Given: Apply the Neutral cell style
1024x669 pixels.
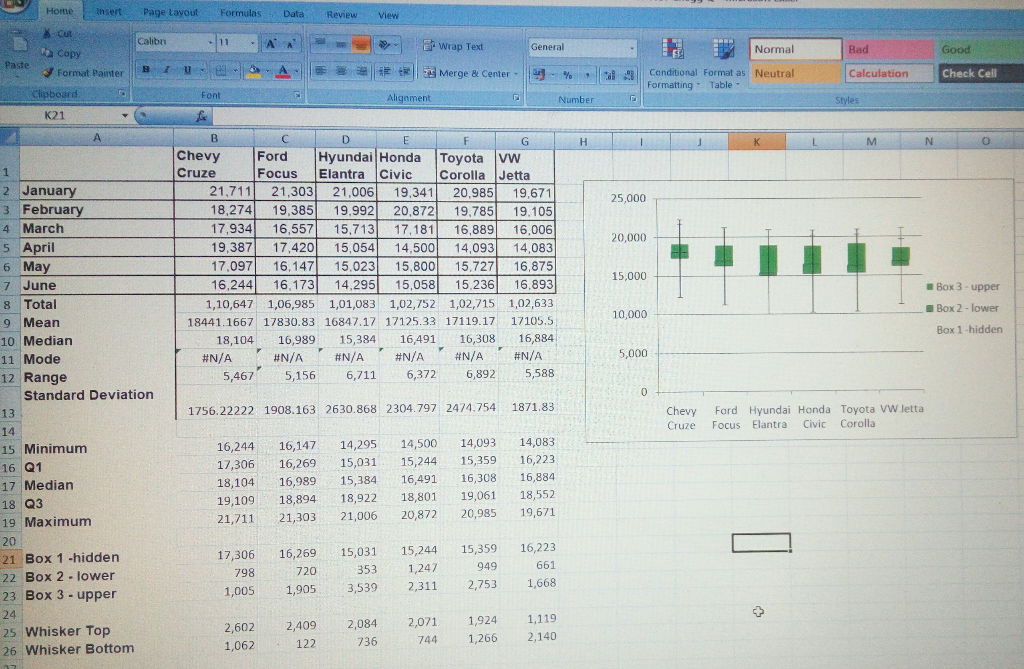Looking at the screenshot, I should [795, 73].
